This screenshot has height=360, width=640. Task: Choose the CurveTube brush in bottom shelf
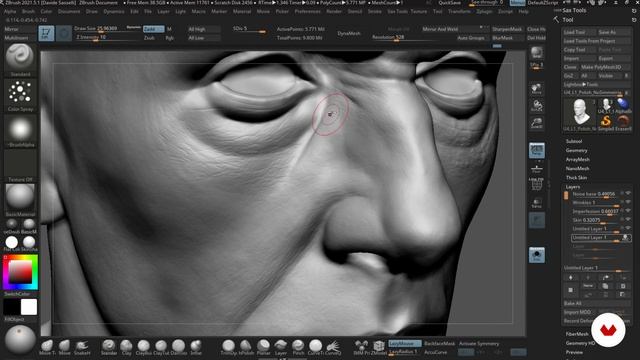pos(315,347)
